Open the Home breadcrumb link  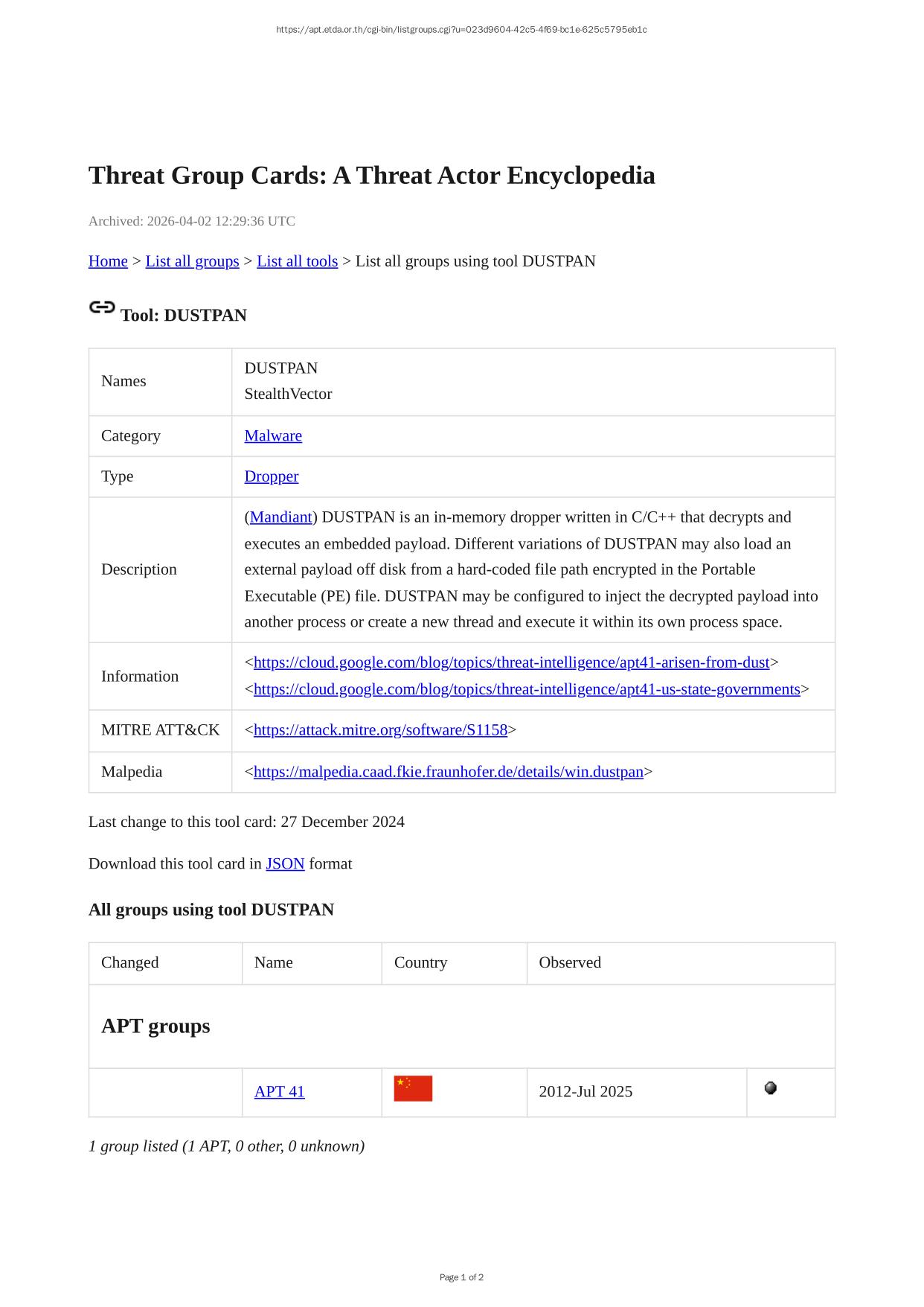[108, 261]
